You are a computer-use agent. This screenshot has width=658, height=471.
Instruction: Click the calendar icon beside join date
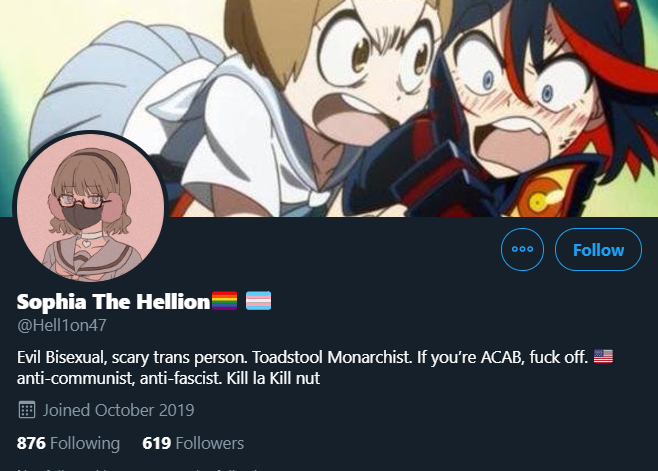27,410
